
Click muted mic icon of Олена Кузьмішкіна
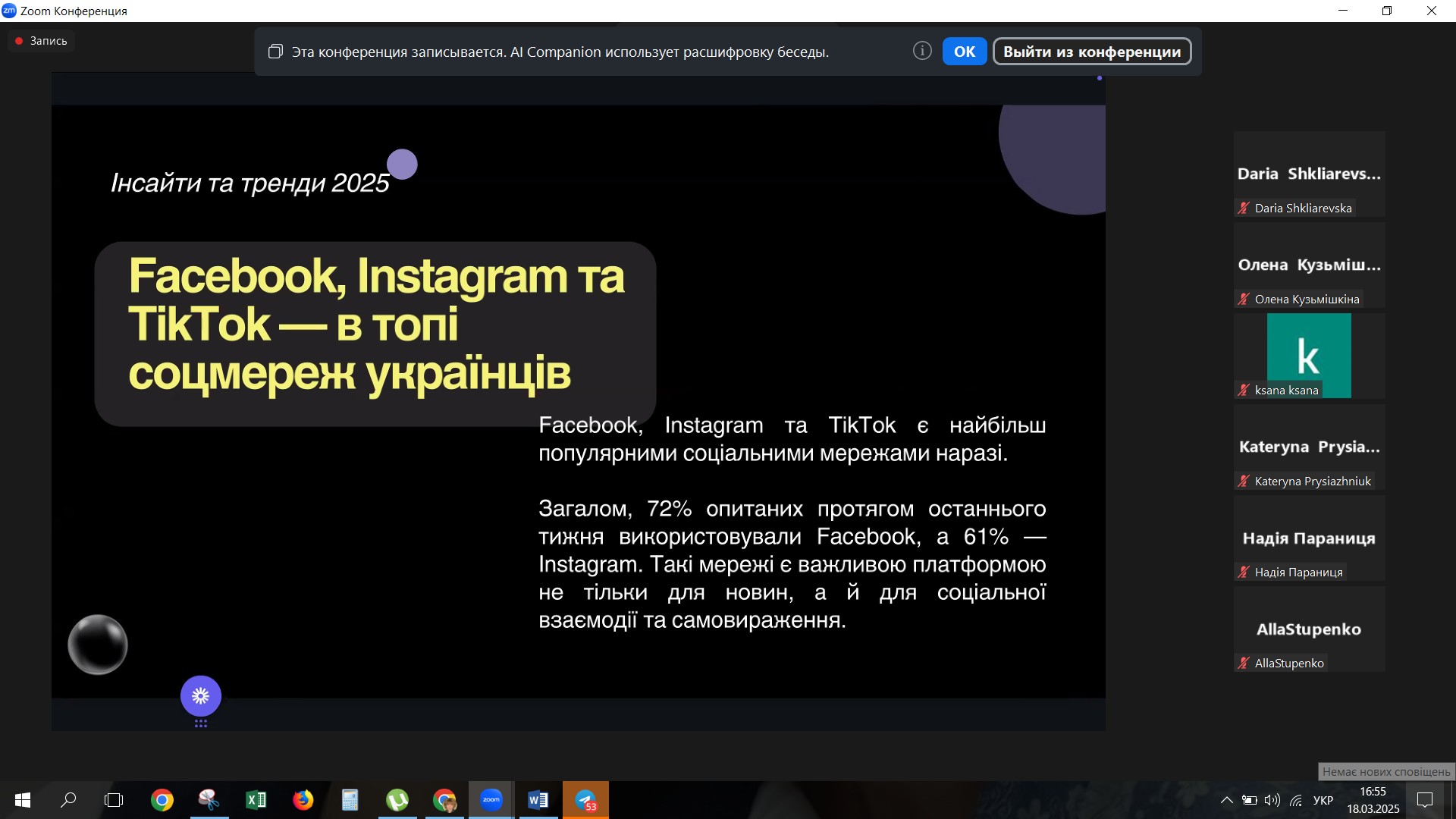tap(1244, 299)
